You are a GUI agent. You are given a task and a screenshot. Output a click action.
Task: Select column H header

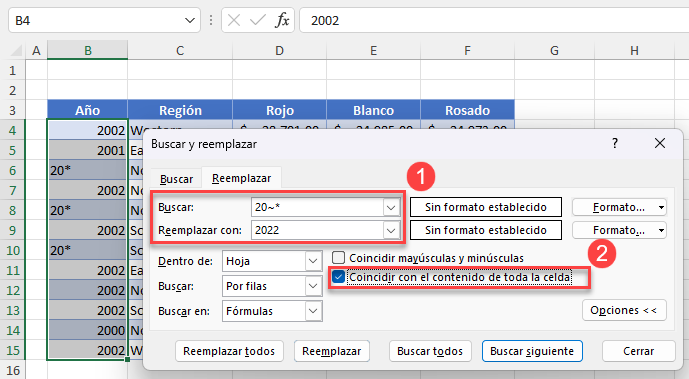point(634,51)
